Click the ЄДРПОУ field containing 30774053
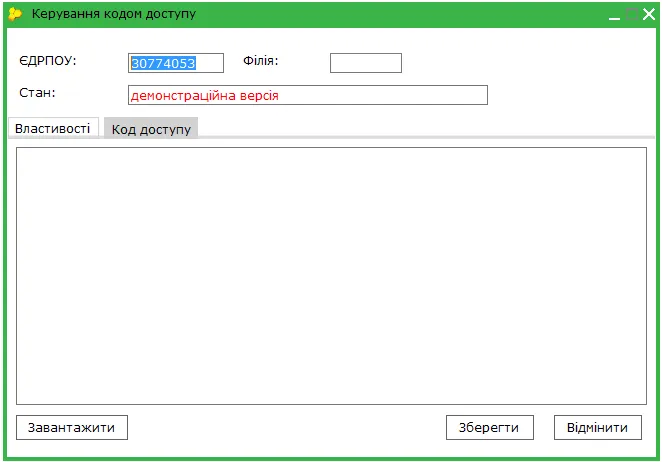 click(176, 63)
